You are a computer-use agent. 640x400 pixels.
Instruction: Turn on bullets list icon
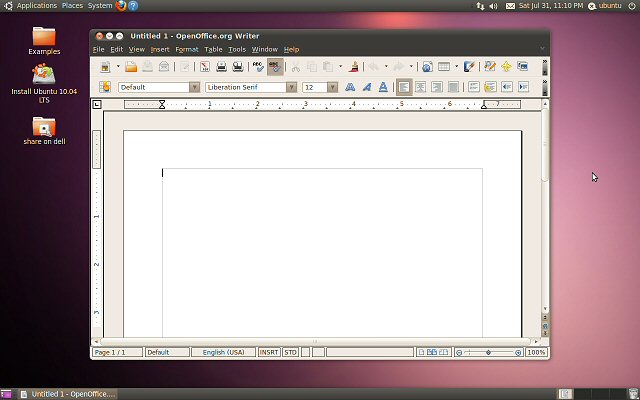point(490,87)
